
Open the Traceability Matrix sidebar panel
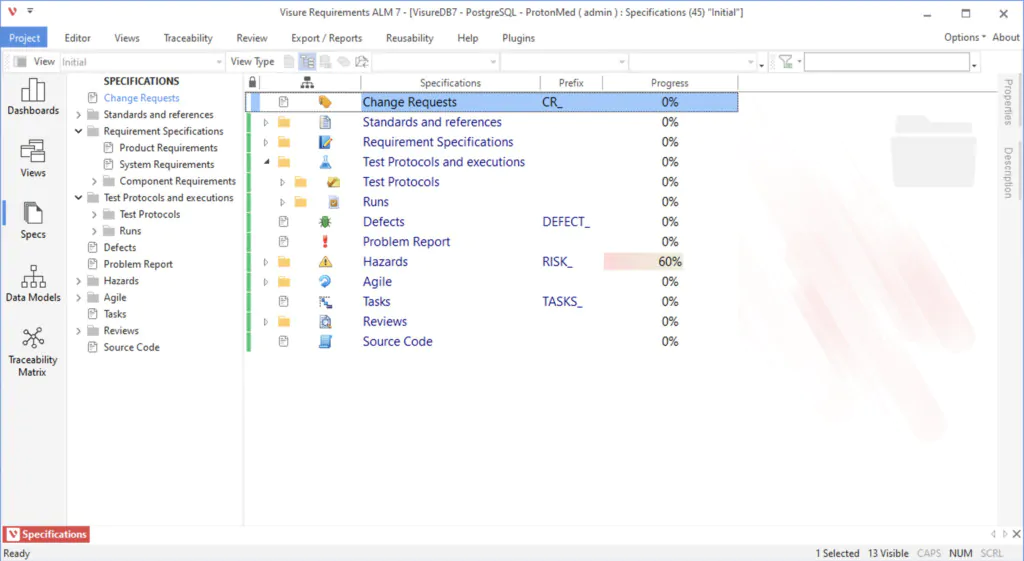pyautogui.click(x=33, y=351)
